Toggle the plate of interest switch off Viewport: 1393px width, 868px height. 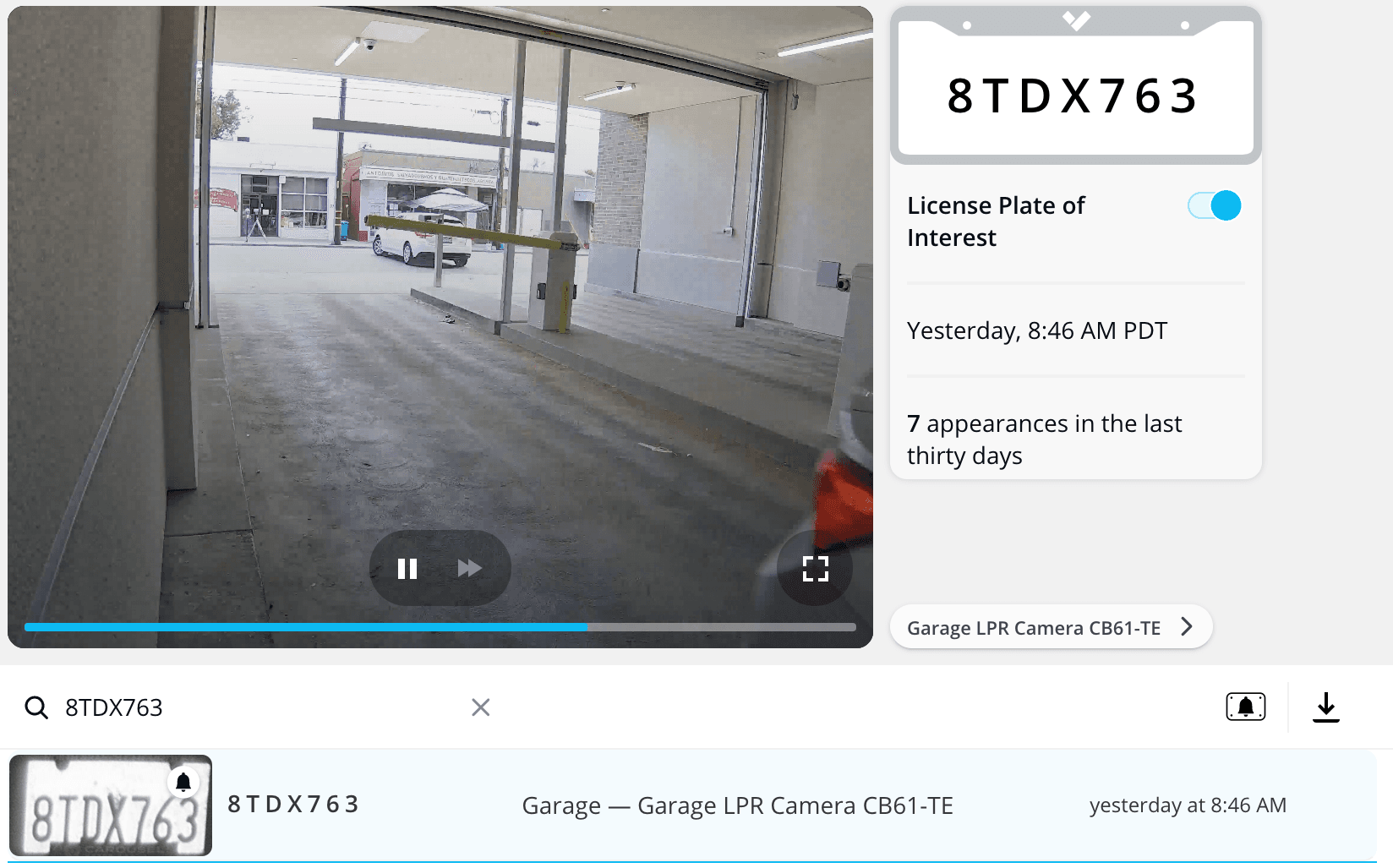click(x=1214, y=205)
